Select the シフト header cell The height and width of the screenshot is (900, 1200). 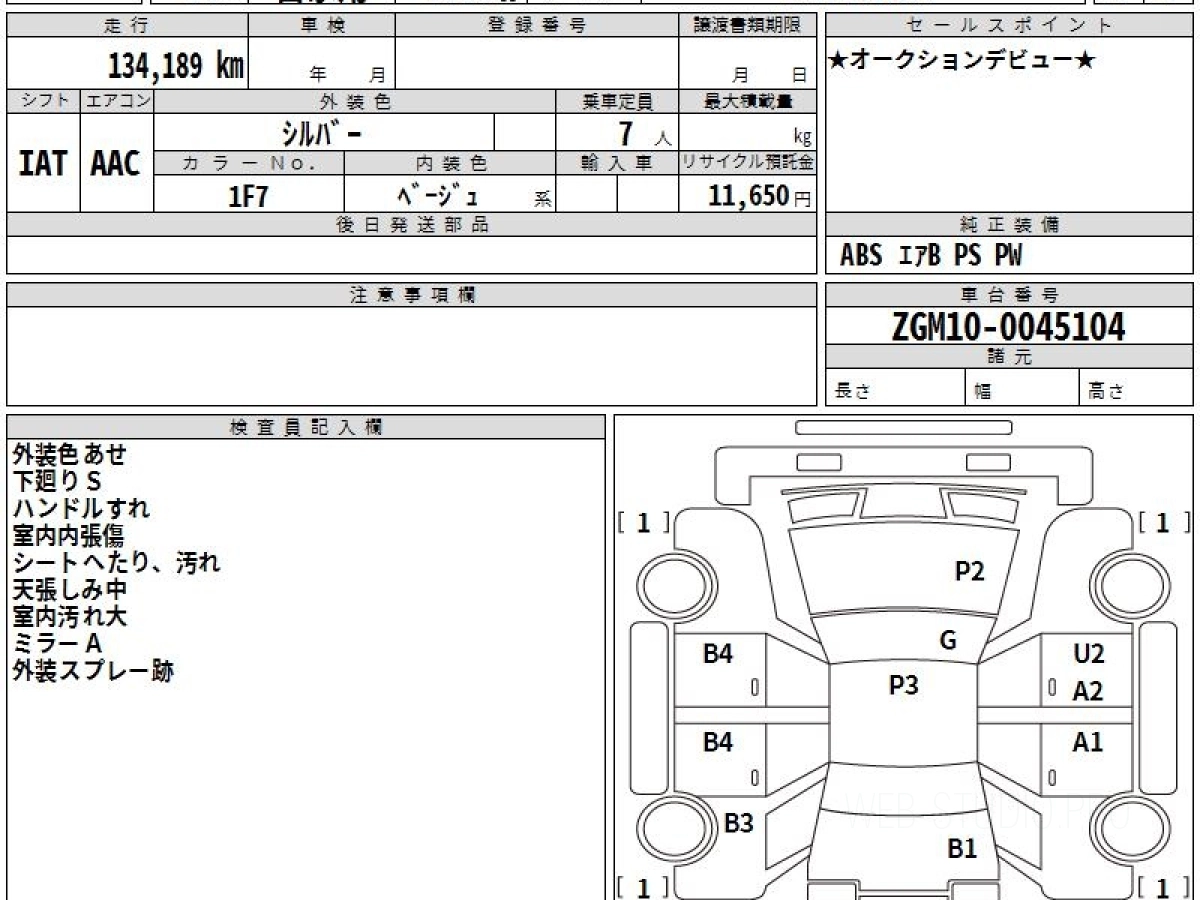[x=43, y=101]
